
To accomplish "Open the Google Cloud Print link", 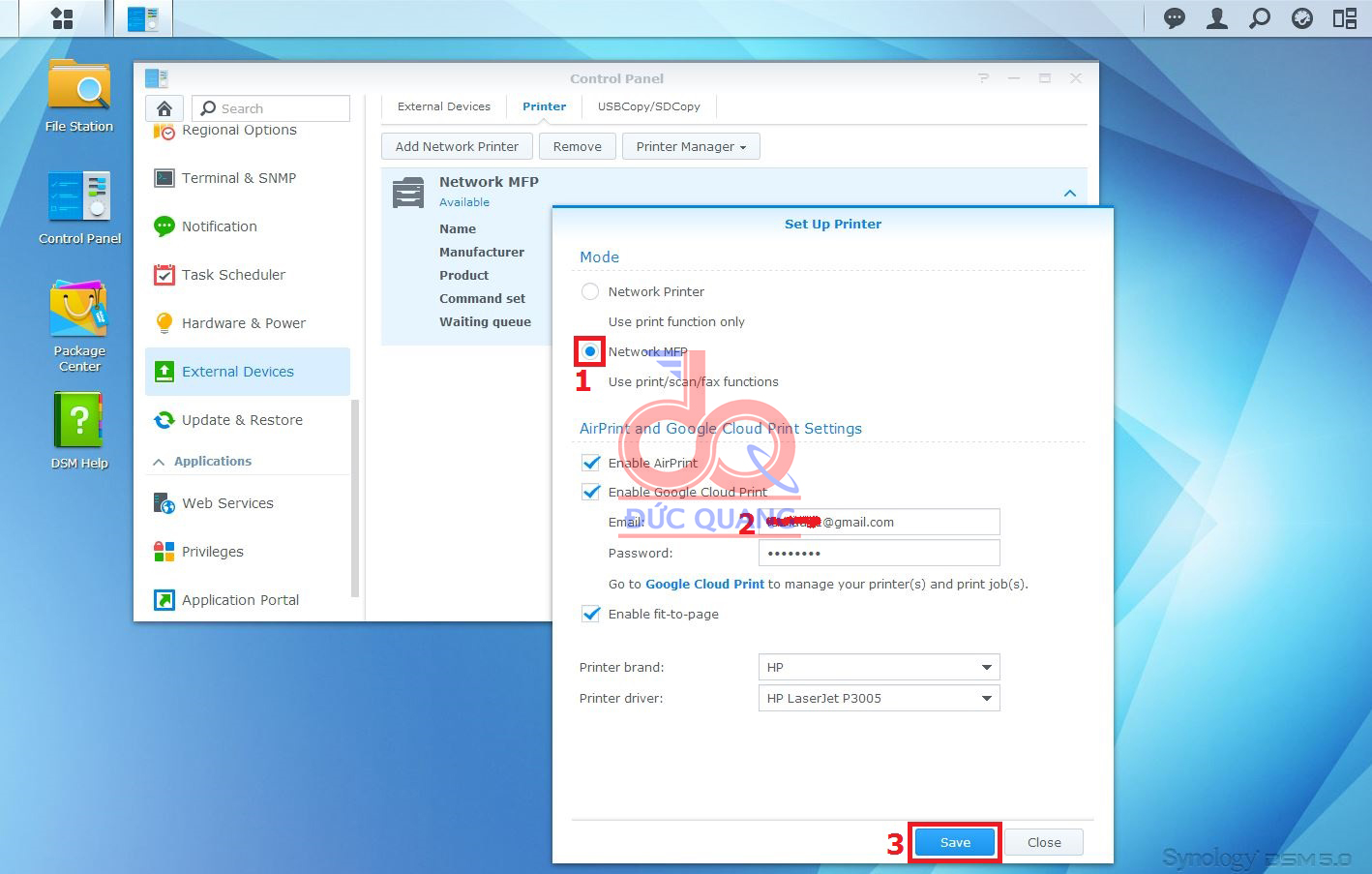I will pos(704,584).
